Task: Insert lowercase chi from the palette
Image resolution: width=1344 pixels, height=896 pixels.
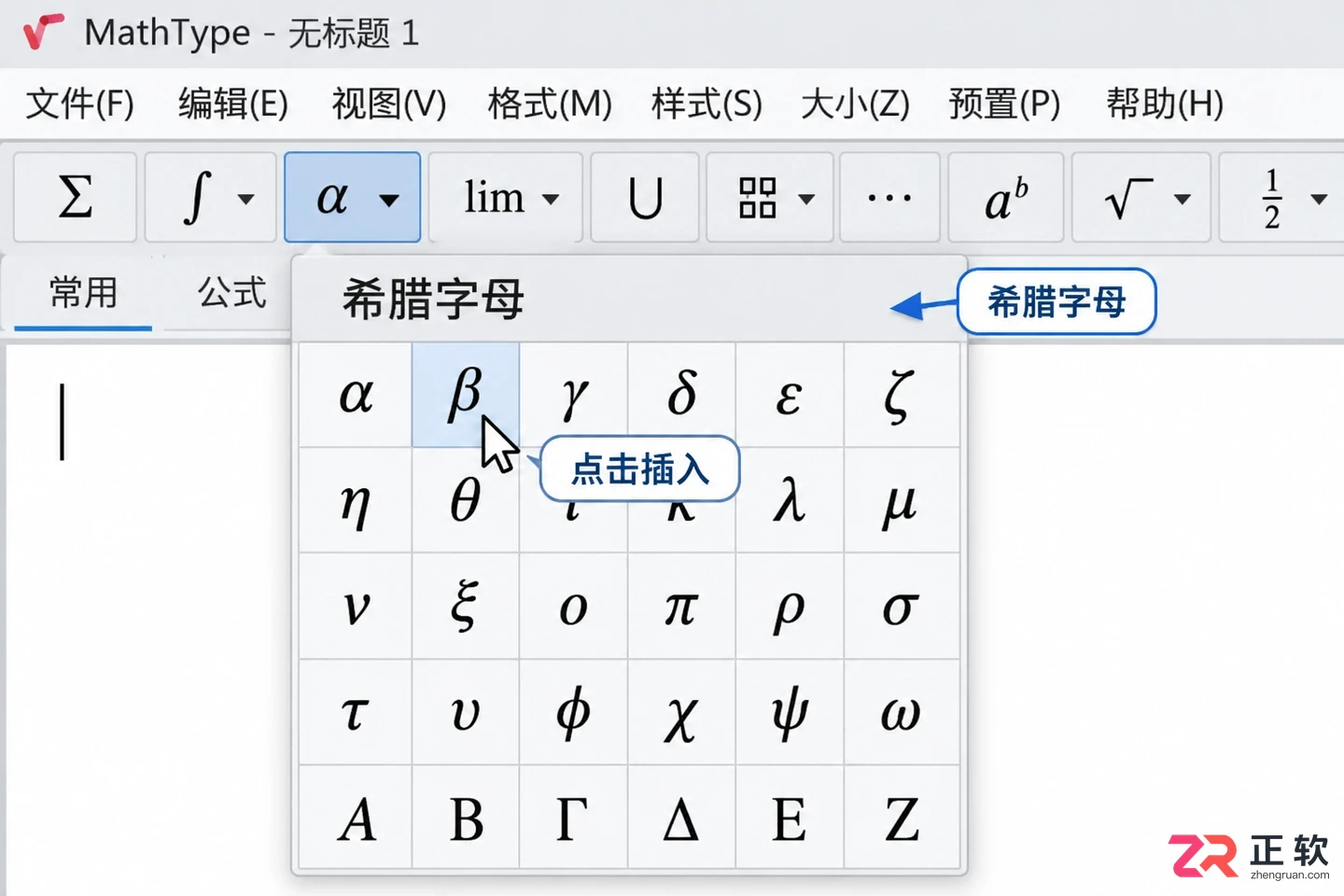Action: 682,713
